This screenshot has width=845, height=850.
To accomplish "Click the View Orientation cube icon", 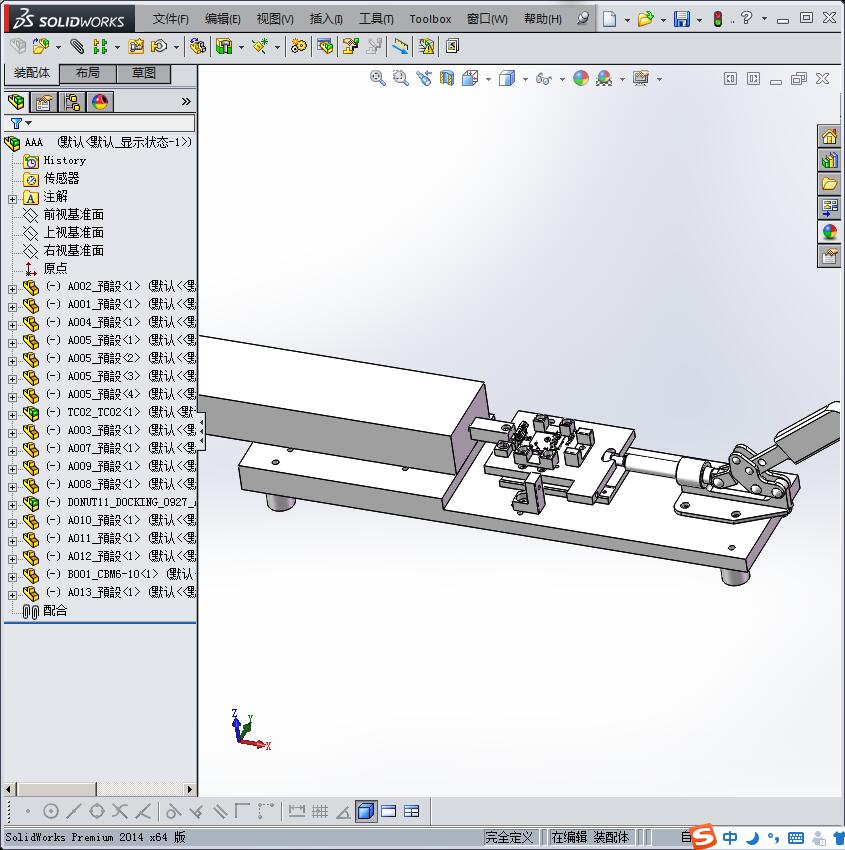I will pyautogui.click(x=470, y=79).
